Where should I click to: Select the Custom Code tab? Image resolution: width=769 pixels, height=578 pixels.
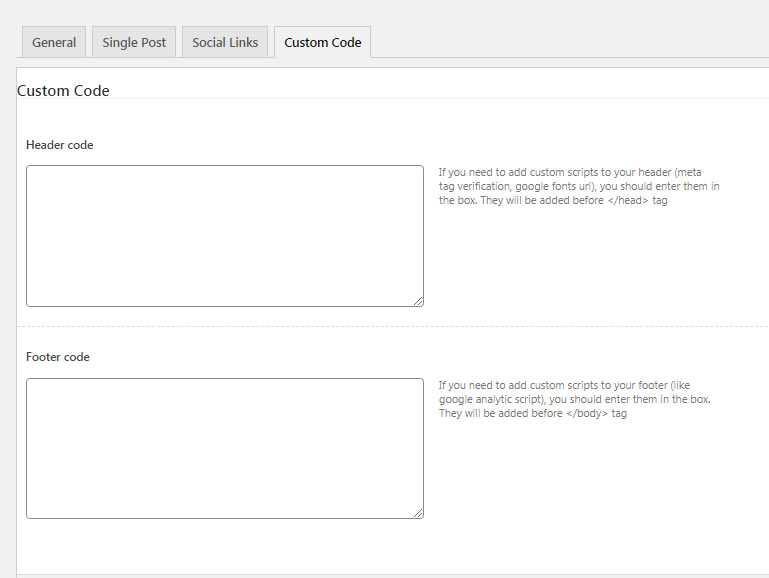323,42
